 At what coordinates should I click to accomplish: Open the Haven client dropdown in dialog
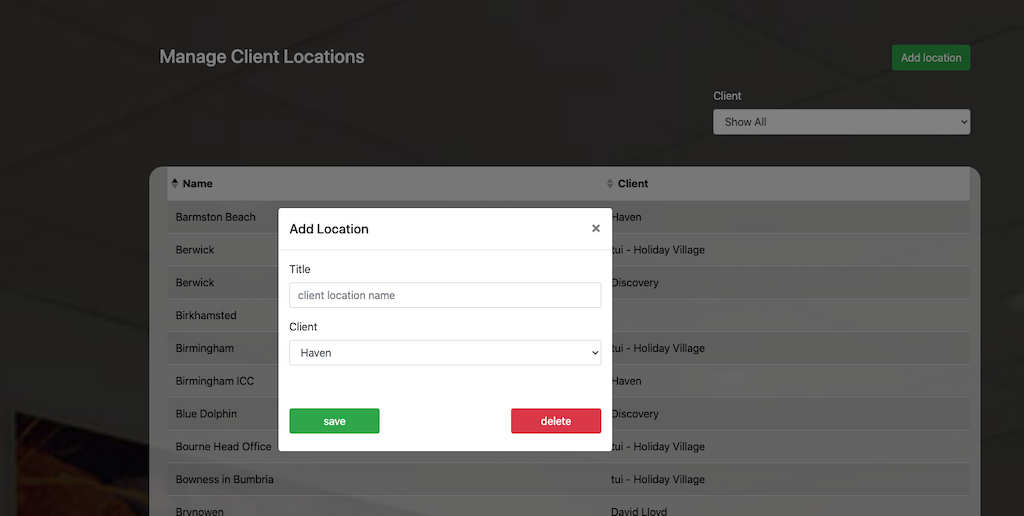coord(445,353)
